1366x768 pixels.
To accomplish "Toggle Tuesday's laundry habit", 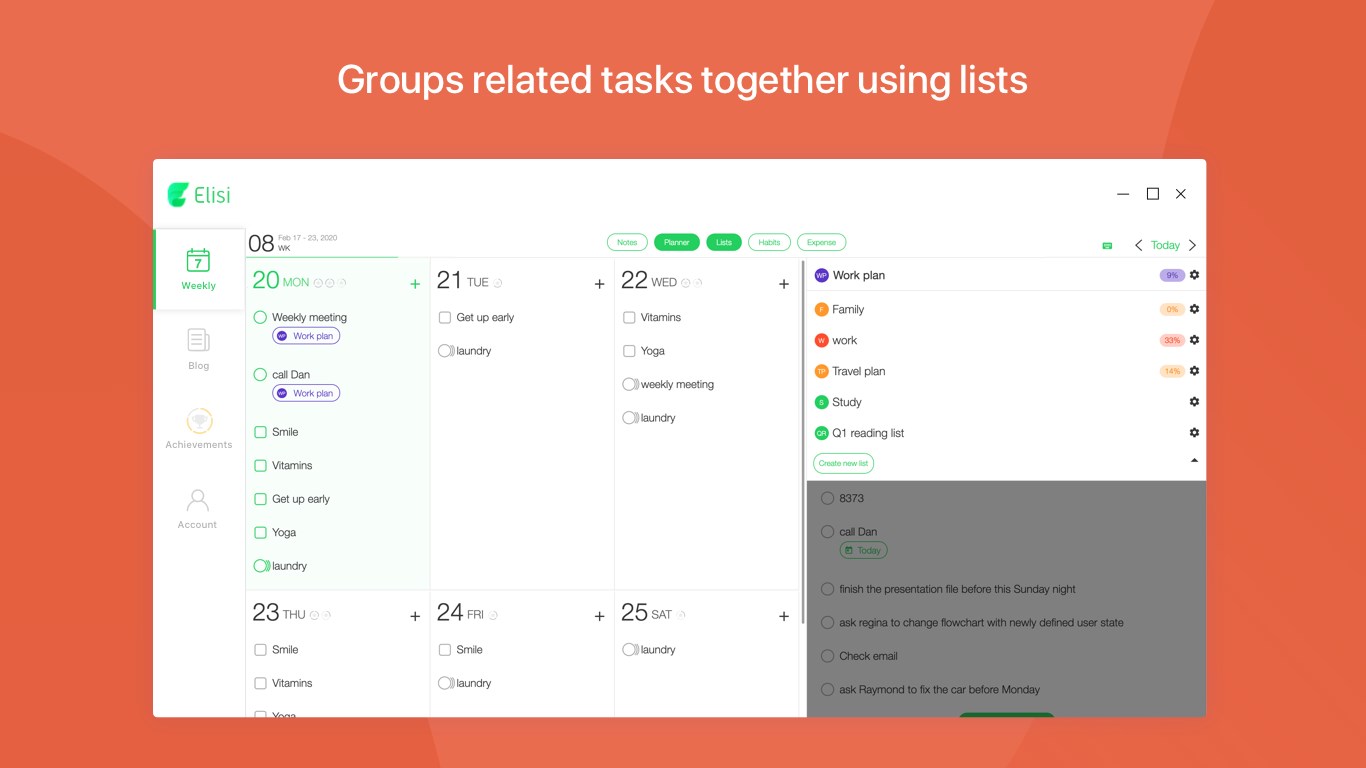I will (446, 351).
